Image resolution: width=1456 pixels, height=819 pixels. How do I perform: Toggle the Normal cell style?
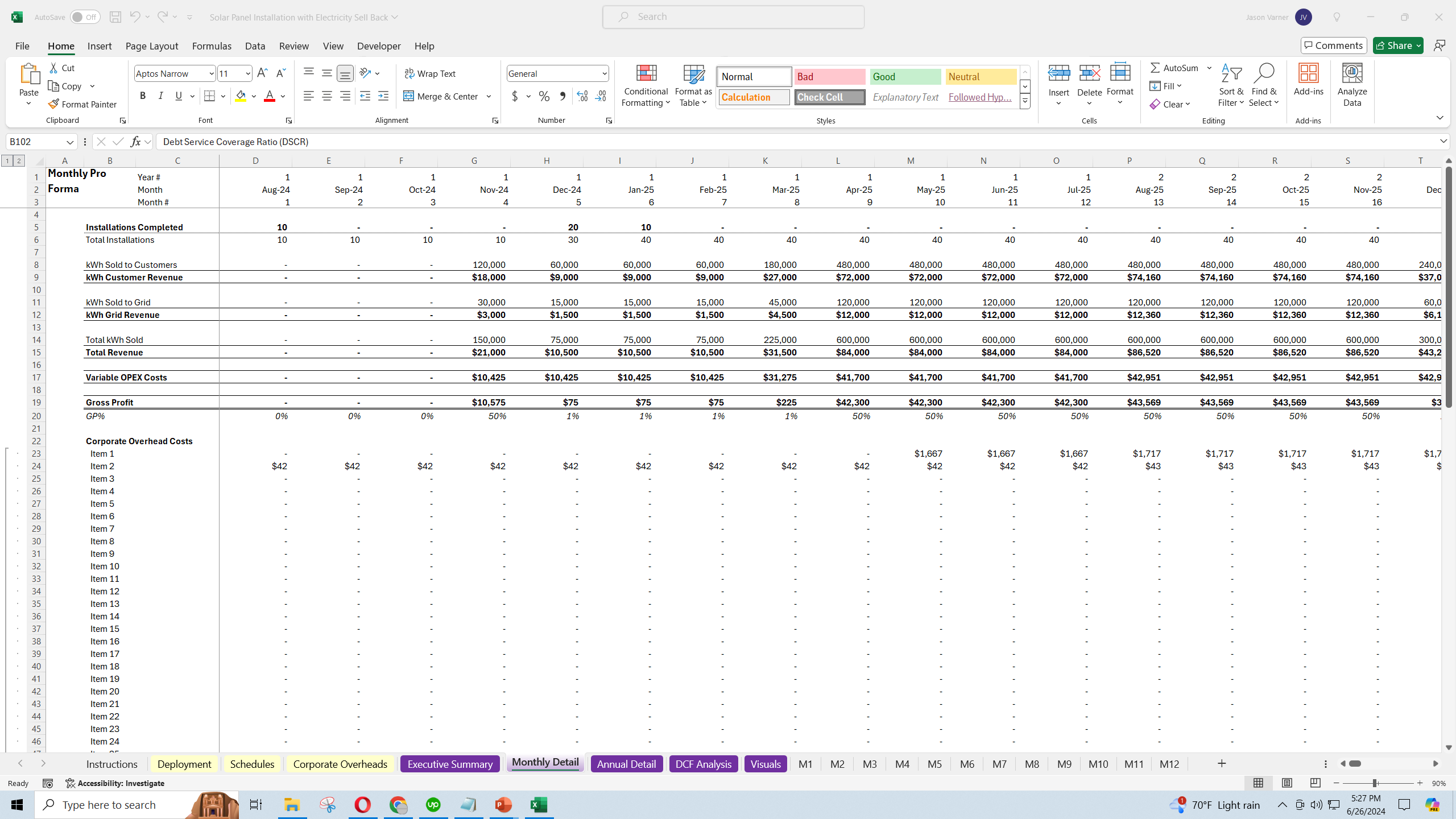tap(753, 76)
